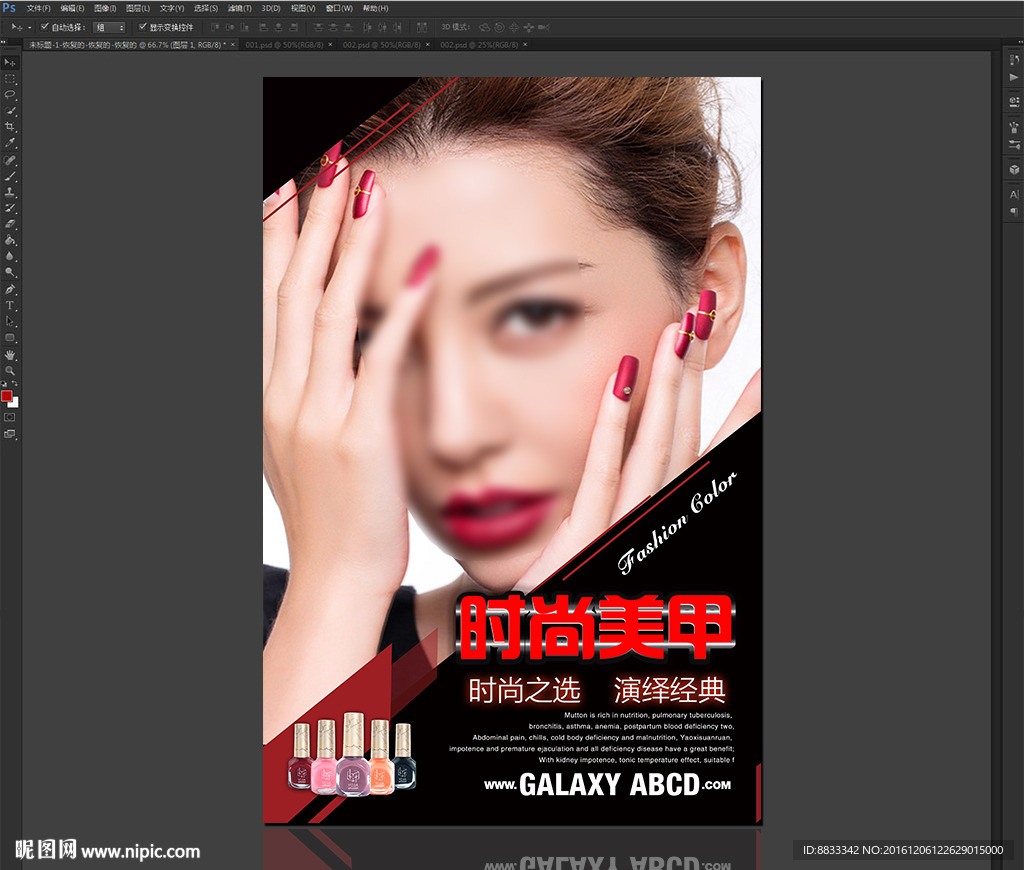Reset default foreground and background colors
Image resolution: width=1024 pixels, height=870 pixels.
click(4, 384)
